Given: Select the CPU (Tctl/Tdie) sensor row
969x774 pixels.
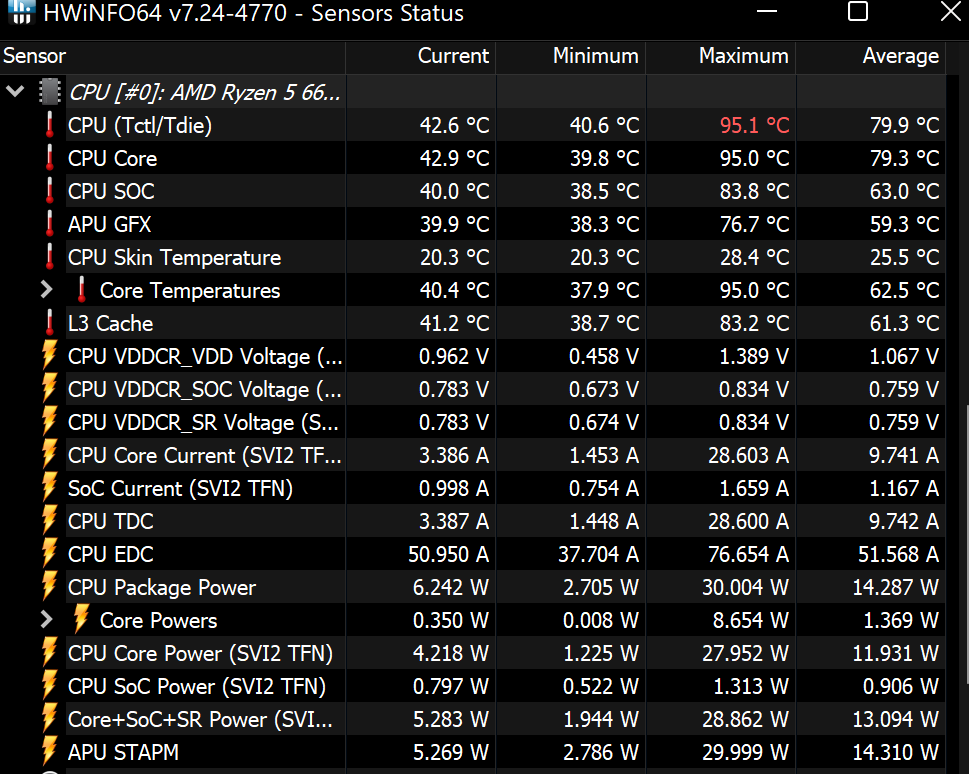Looking at the screenshot, I should coord(473,125).
